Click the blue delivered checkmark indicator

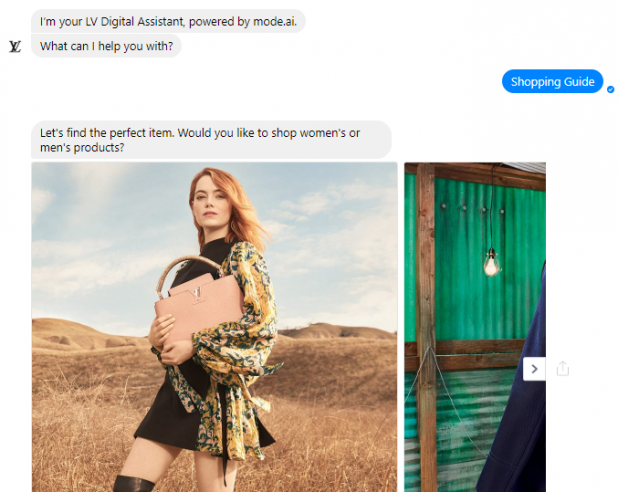pos(611,89)
